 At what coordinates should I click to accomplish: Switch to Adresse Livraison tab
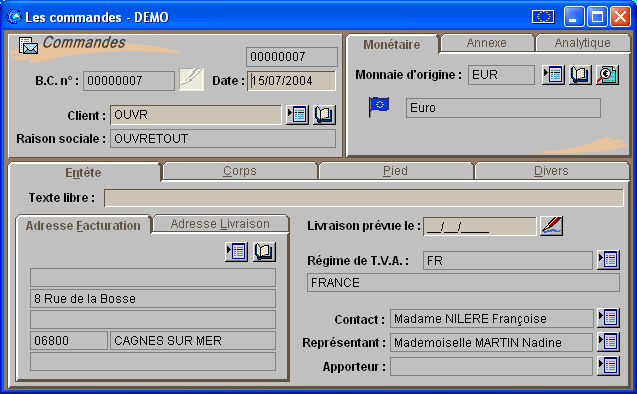click(220, 224)
